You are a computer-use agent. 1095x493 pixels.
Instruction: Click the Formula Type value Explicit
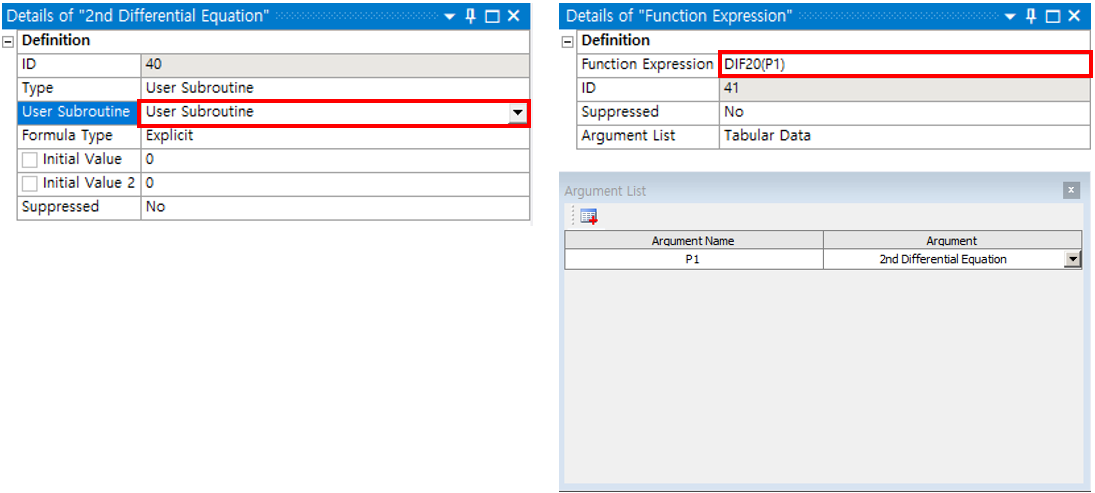(334, 135)
